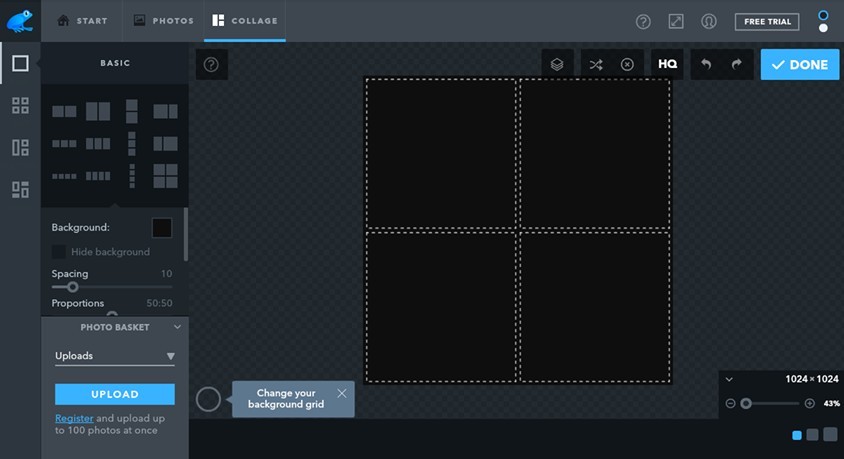Clear the collage with circled X icon

click(x=627, y=65)
